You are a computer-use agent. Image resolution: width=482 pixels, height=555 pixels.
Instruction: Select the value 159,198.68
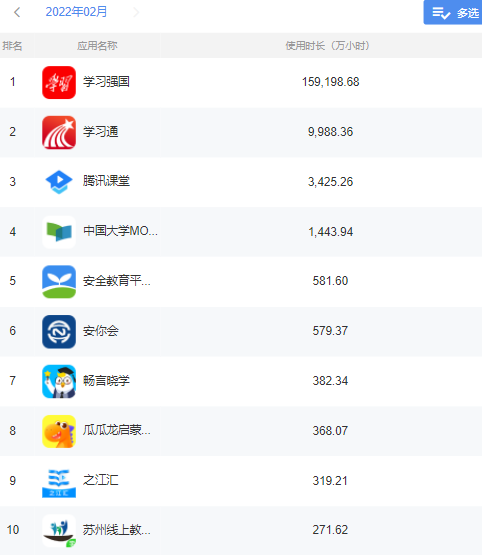[x=331, y=82]
